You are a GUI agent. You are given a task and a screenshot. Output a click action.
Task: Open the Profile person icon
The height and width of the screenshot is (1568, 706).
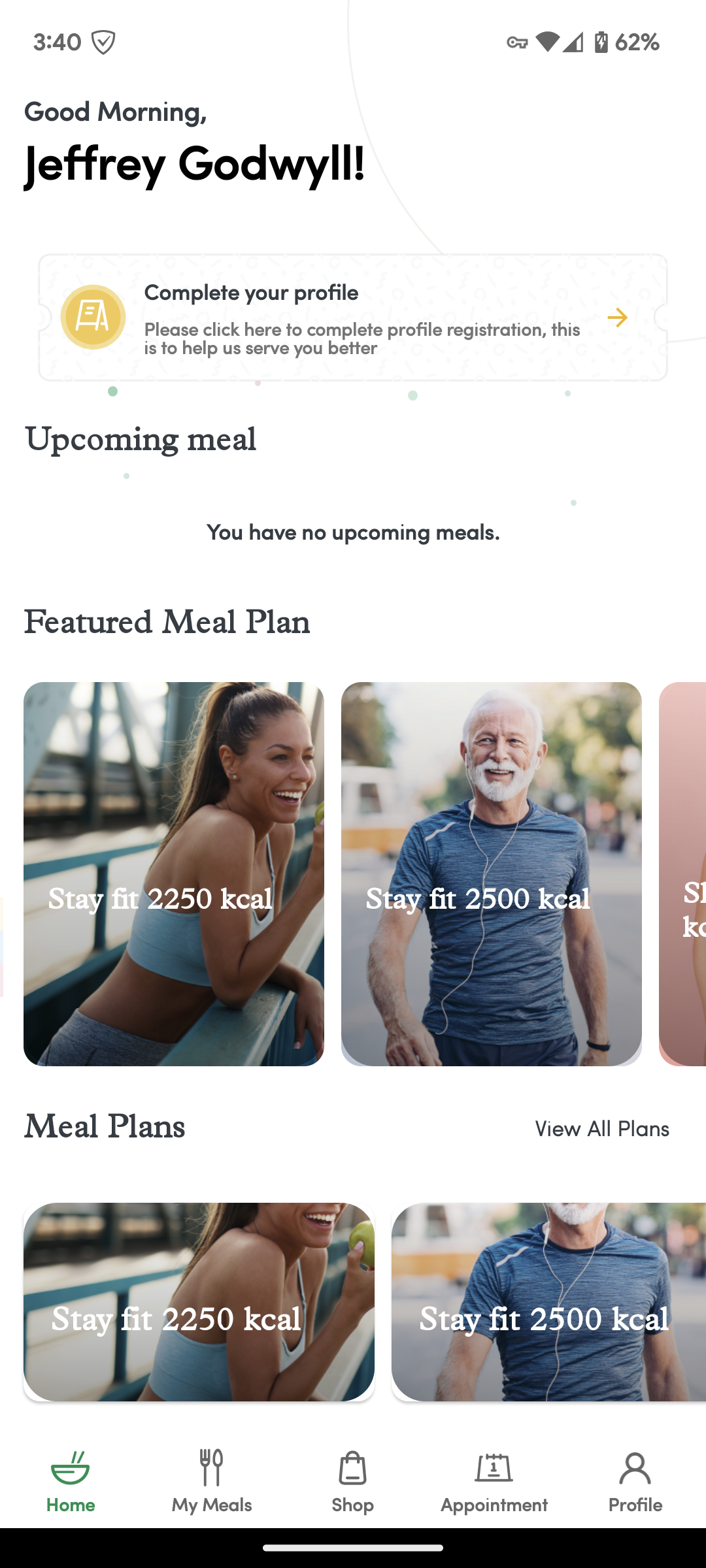point(635,1467)
